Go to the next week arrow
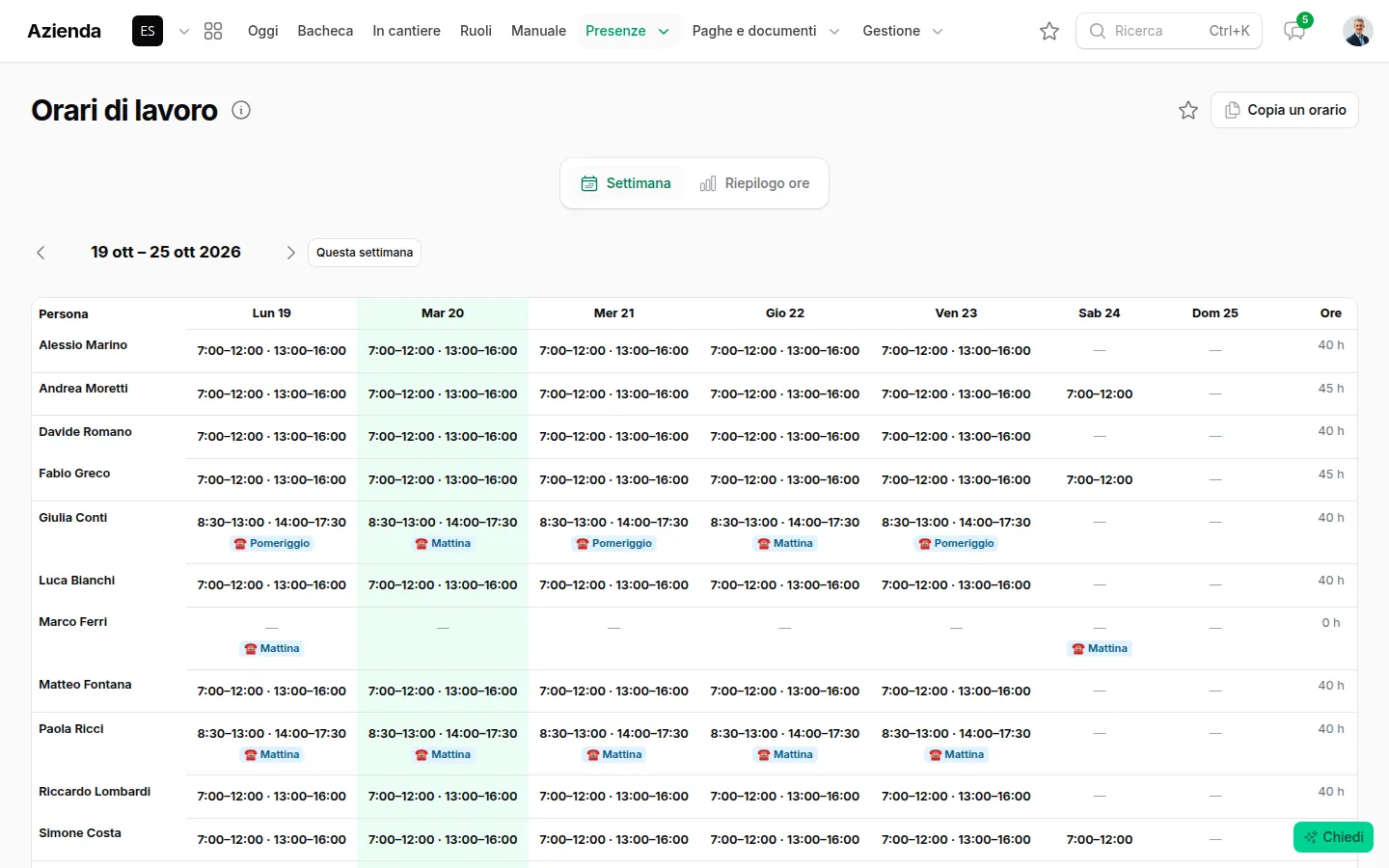Image resolution: width=1389 pixels, height=868 pixels. (290, 253)
